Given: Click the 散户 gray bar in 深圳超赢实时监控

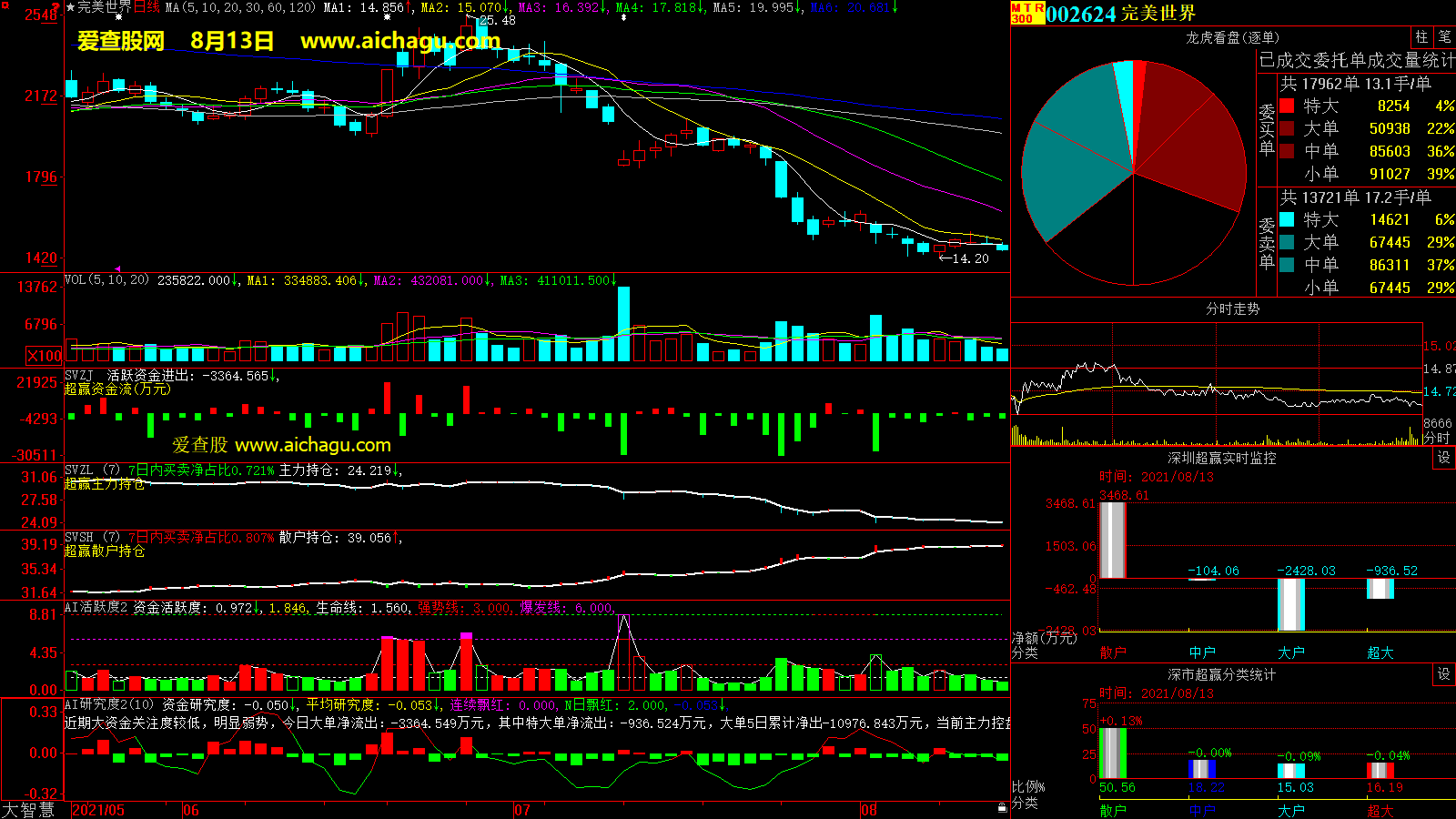Looking at the screenshot, I should tap(1112, 540).
